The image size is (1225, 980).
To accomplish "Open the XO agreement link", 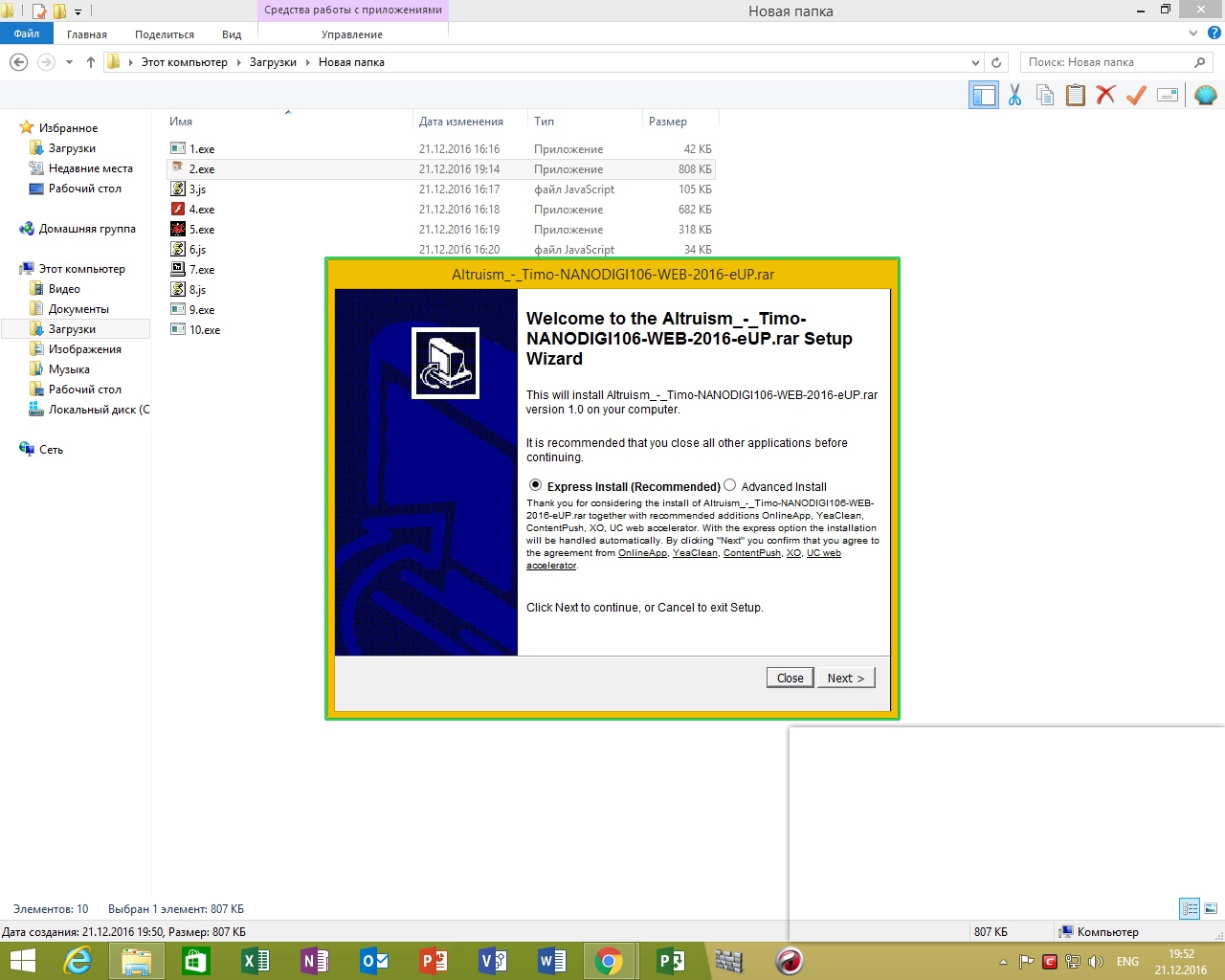I will [x=793, y=553].
